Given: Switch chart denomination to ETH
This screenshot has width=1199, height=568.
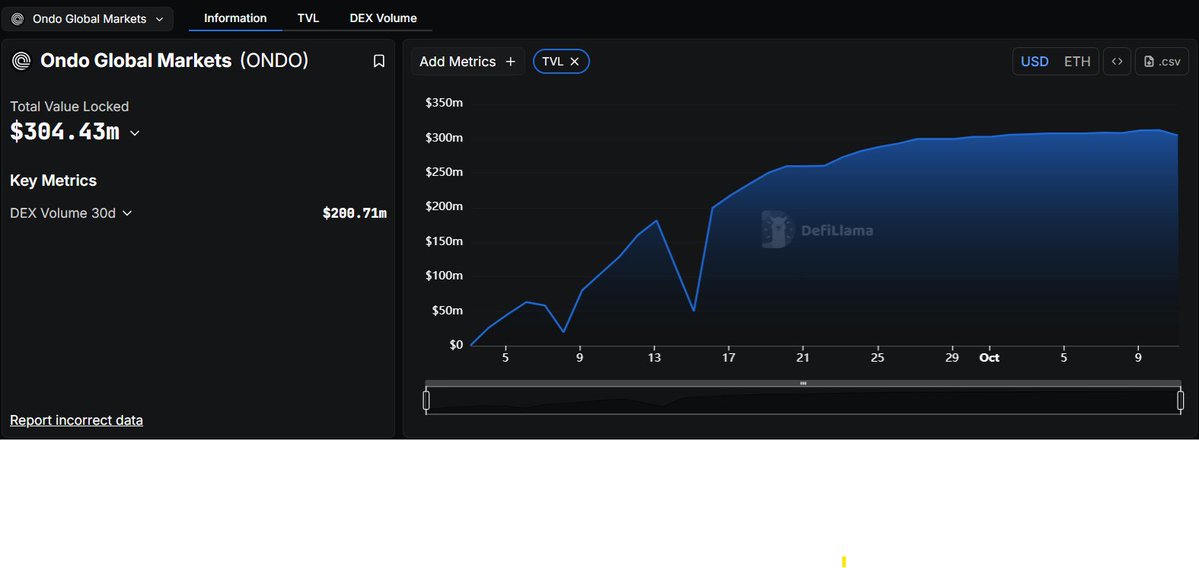Looking at the screenshot, I should [x=1077, y=61].
